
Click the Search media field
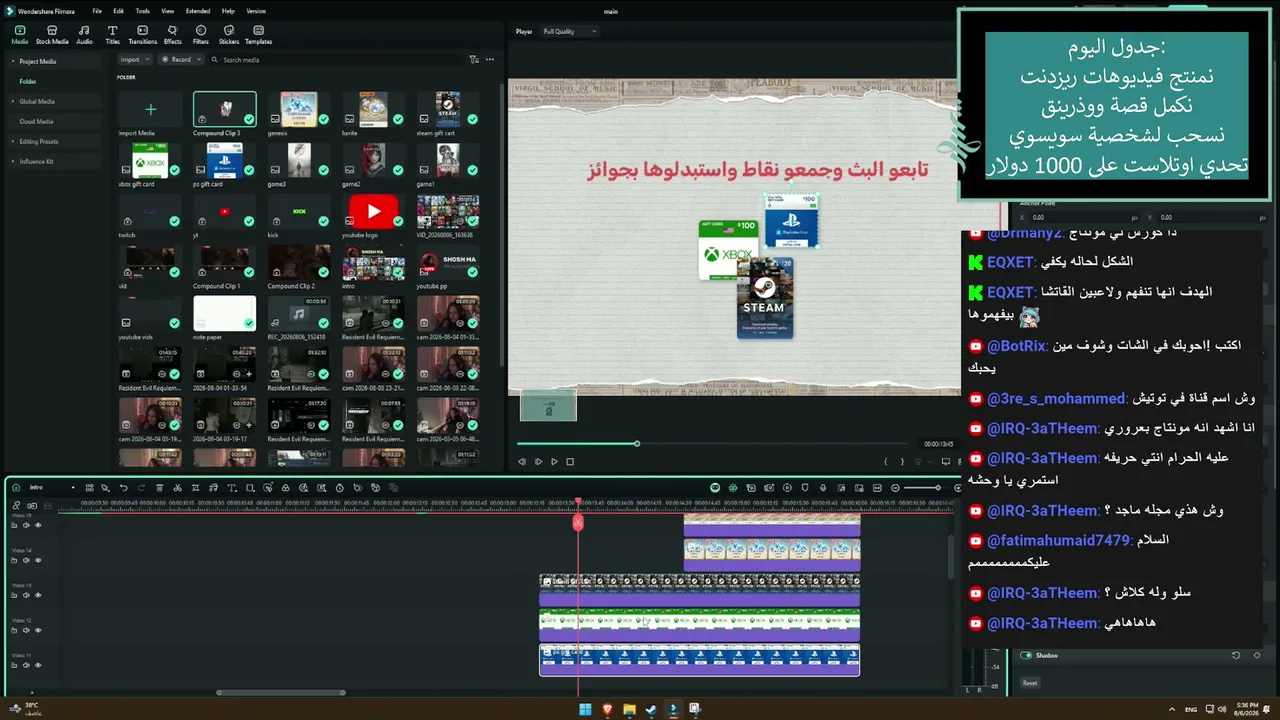tap(338, 60)
